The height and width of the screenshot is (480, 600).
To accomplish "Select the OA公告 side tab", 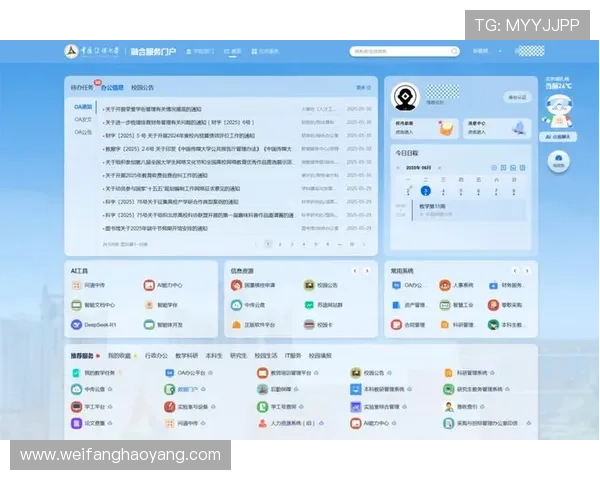I will click(83, 132).
